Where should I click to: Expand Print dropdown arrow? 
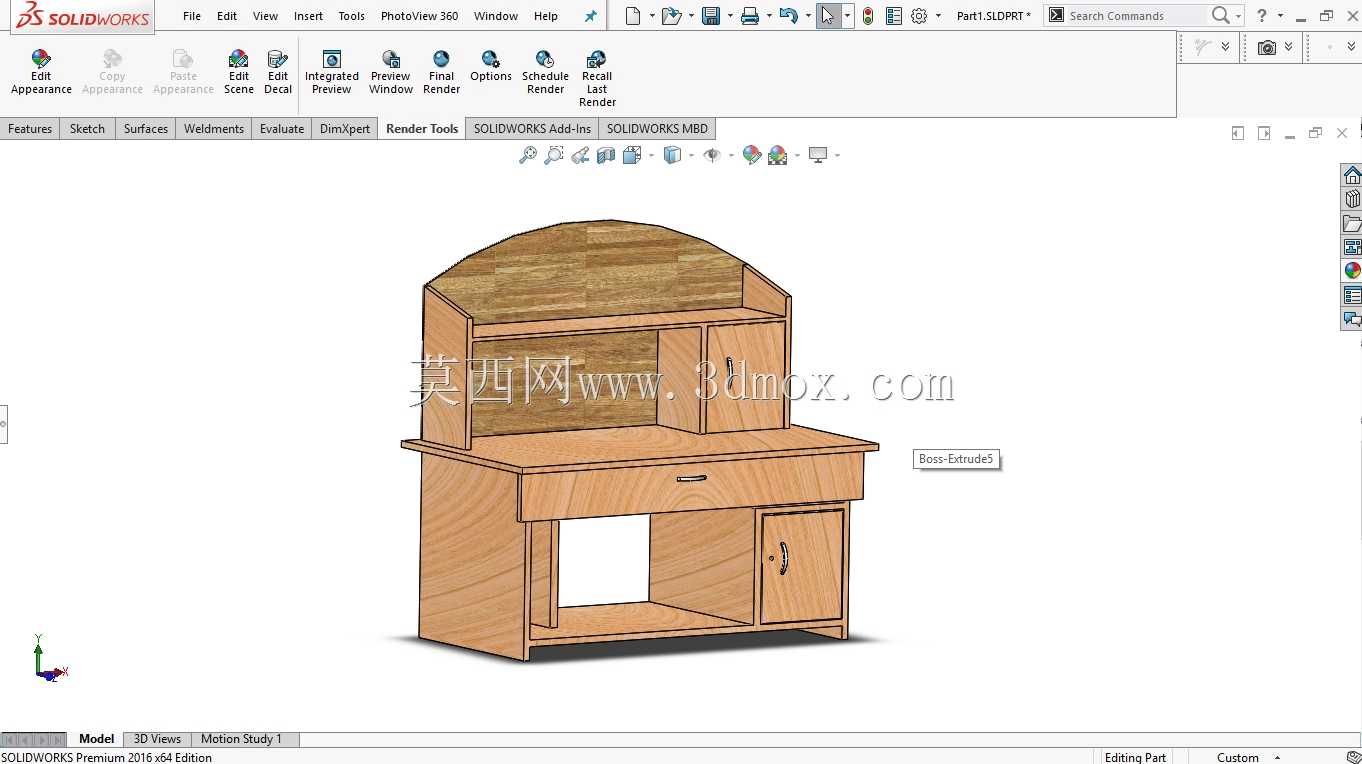[x=769, y=16]
